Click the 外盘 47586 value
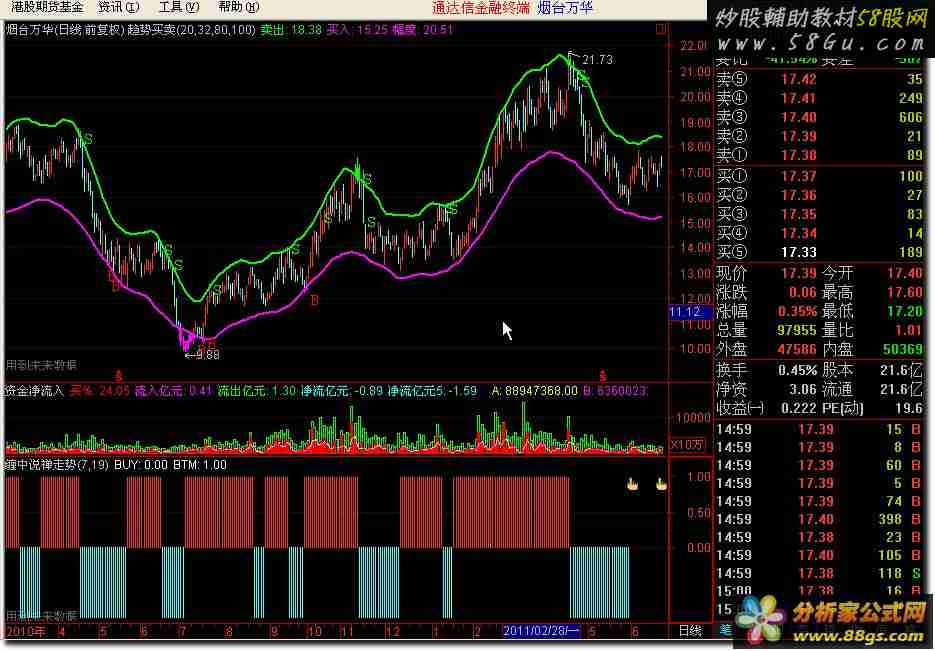Viewport: 935px width, 651px height. point(797,349)
